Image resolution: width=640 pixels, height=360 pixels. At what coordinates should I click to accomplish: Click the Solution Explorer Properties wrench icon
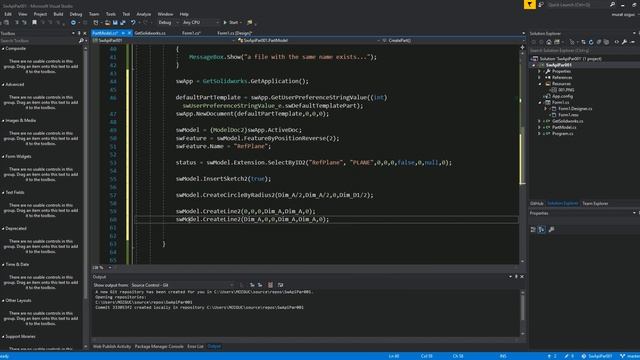point(624,42)
